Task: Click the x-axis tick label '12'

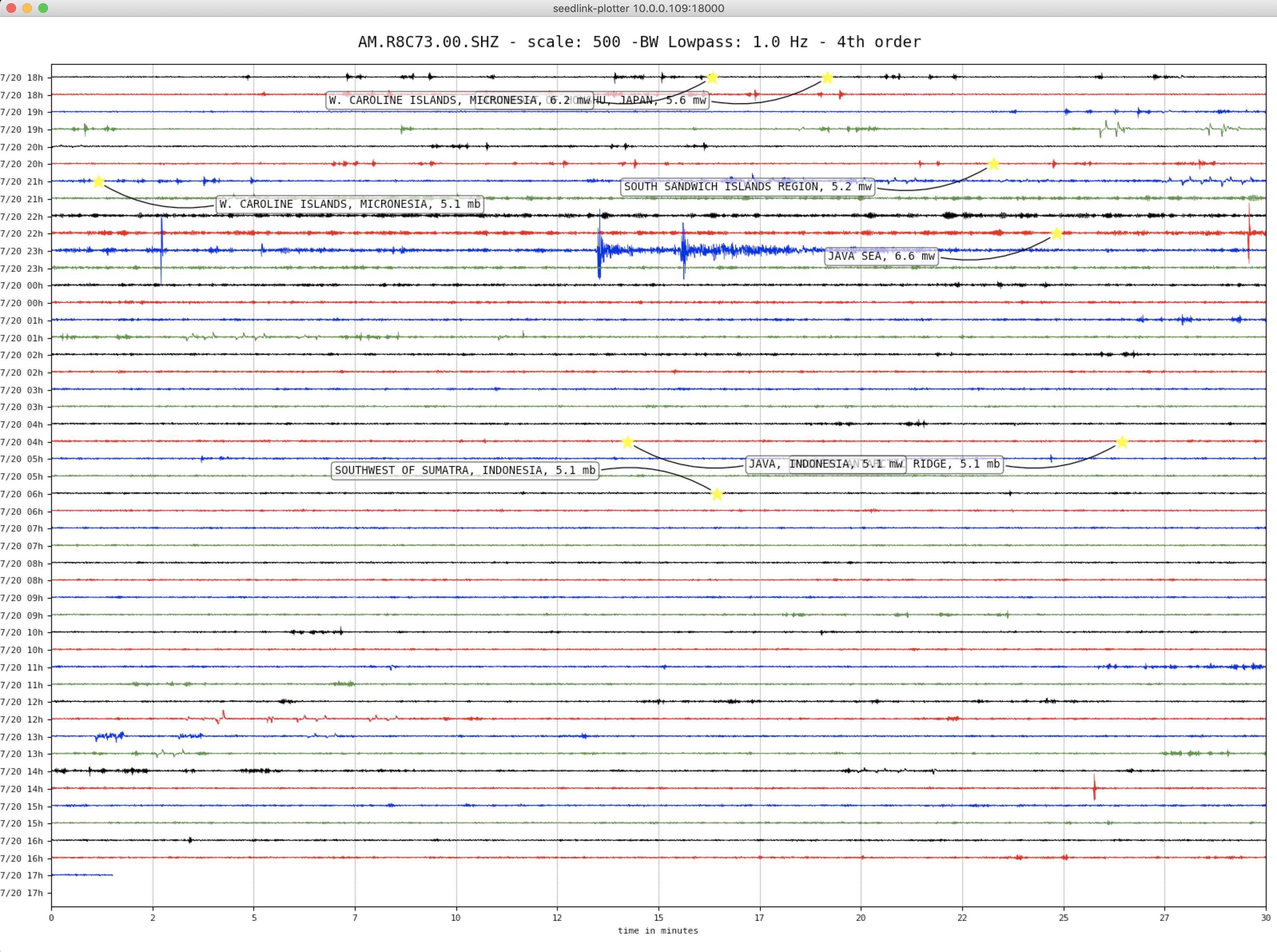Action: [x=557, y=917]
